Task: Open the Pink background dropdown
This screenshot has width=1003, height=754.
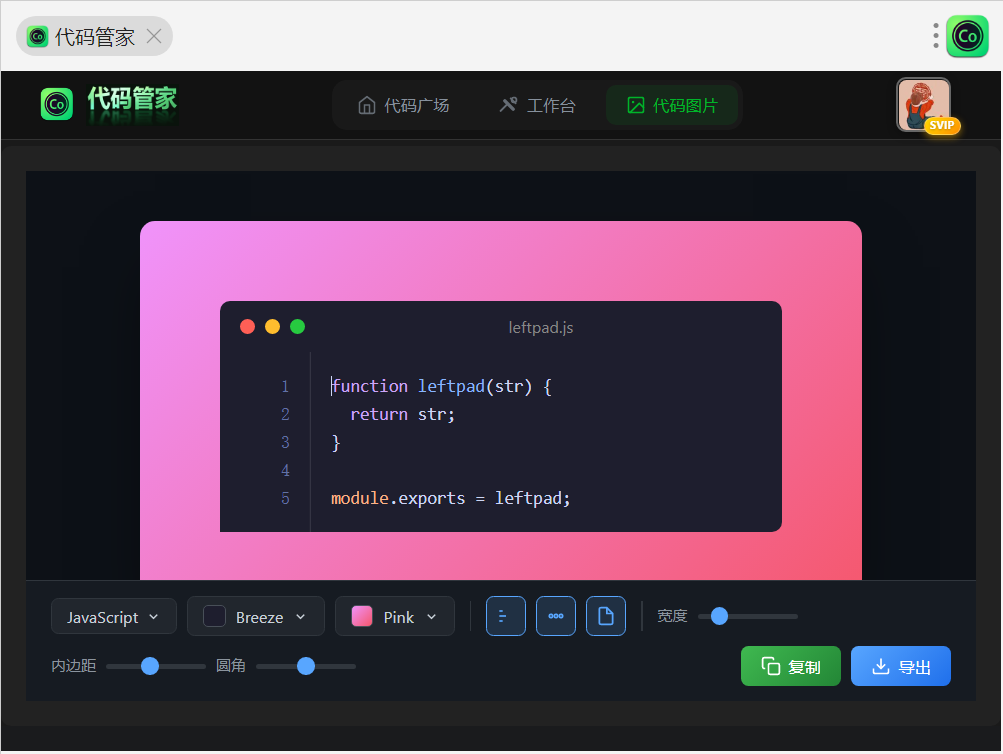Action: (x=395, y=617)
